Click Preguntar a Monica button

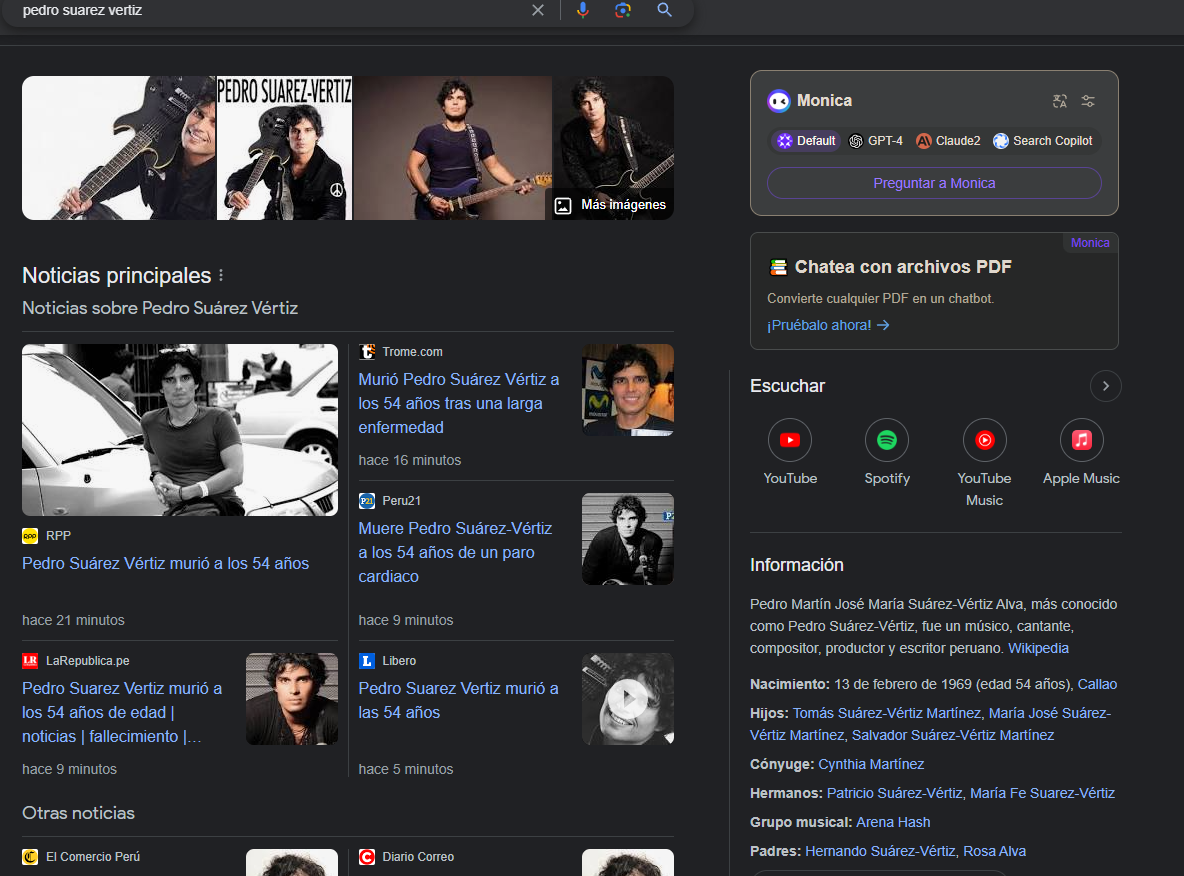[934, 183]
